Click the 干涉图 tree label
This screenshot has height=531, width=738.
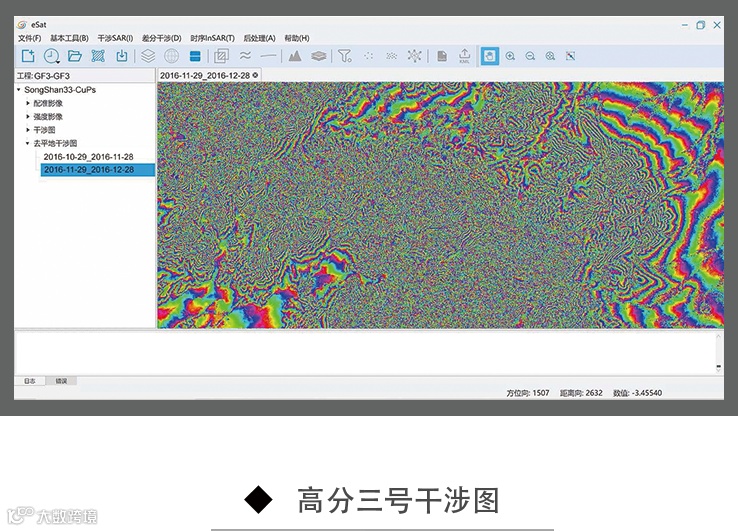44,129
